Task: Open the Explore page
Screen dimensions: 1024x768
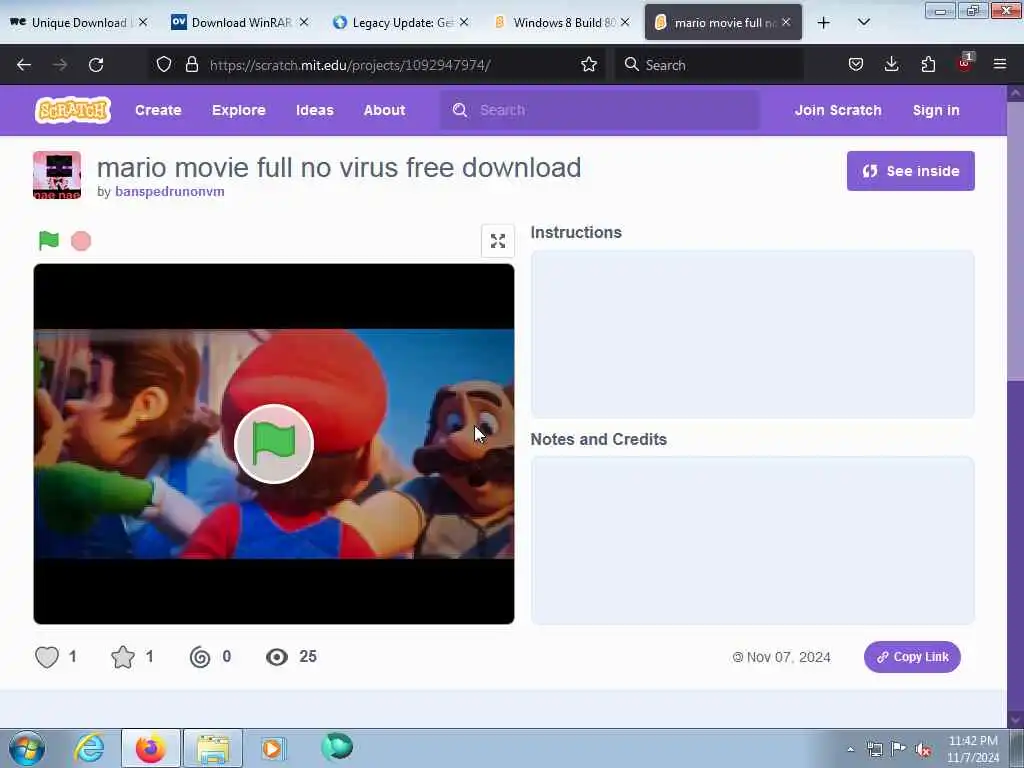Action: (238, 110)
